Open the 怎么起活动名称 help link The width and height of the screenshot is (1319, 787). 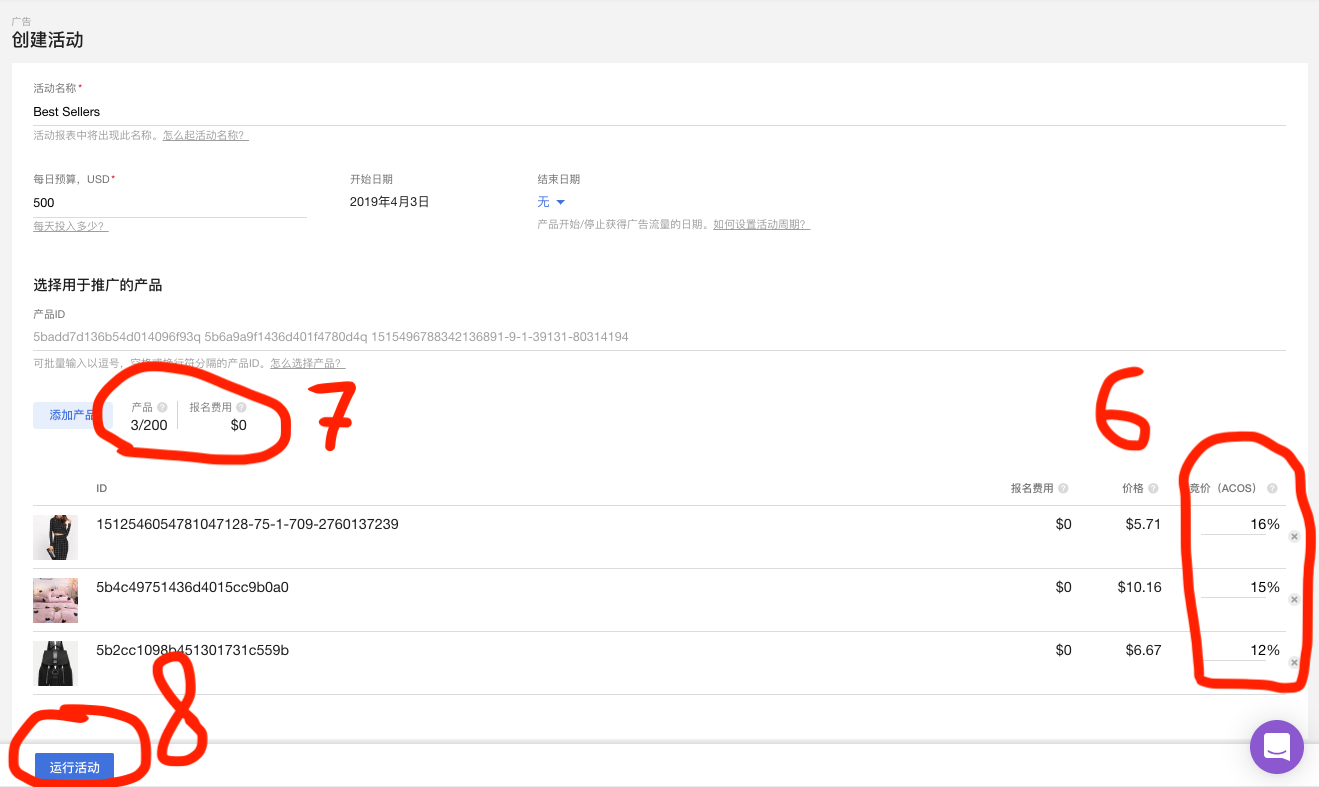click(204, 135)
